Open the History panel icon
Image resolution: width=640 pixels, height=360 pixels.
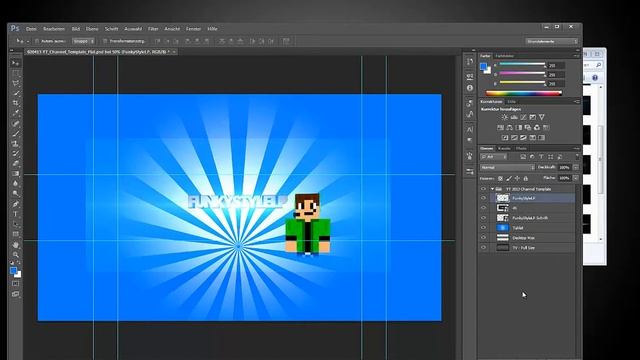[x=470, y=61]
